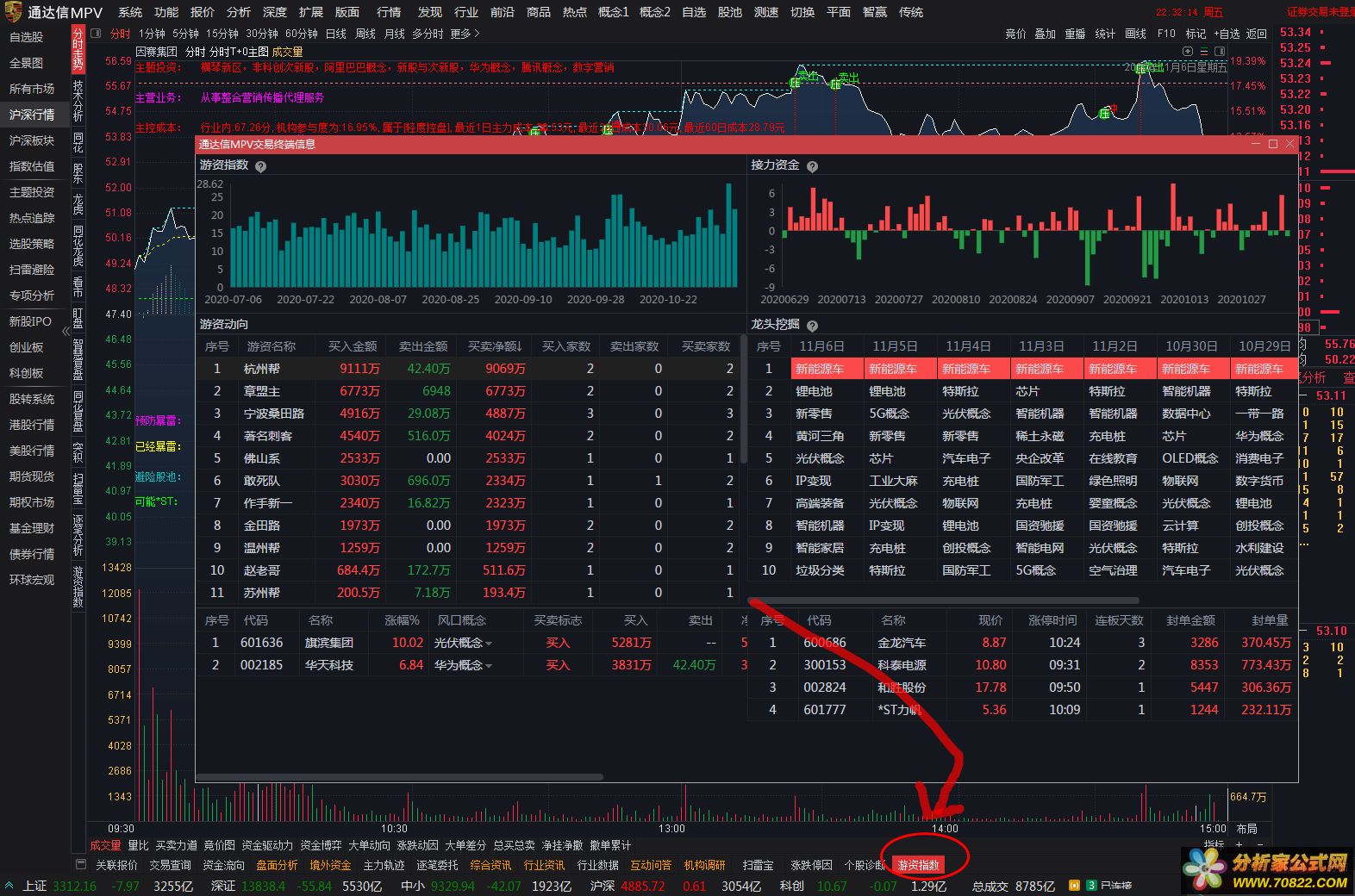The height and width of the screenshot is (896, 1355).
Task: Click 旗滨集团 stock name
Action: click(328, 643)
